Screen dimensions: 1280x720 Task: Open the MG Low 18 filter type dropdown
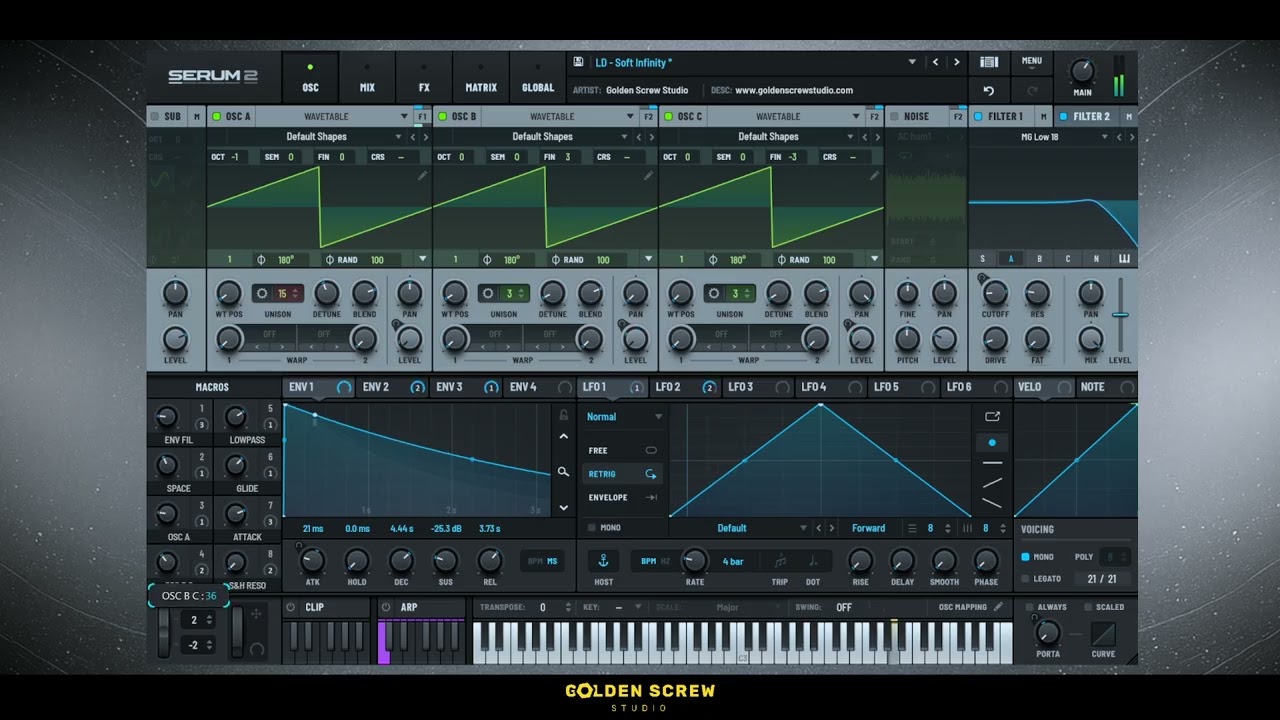(1105, 137)
